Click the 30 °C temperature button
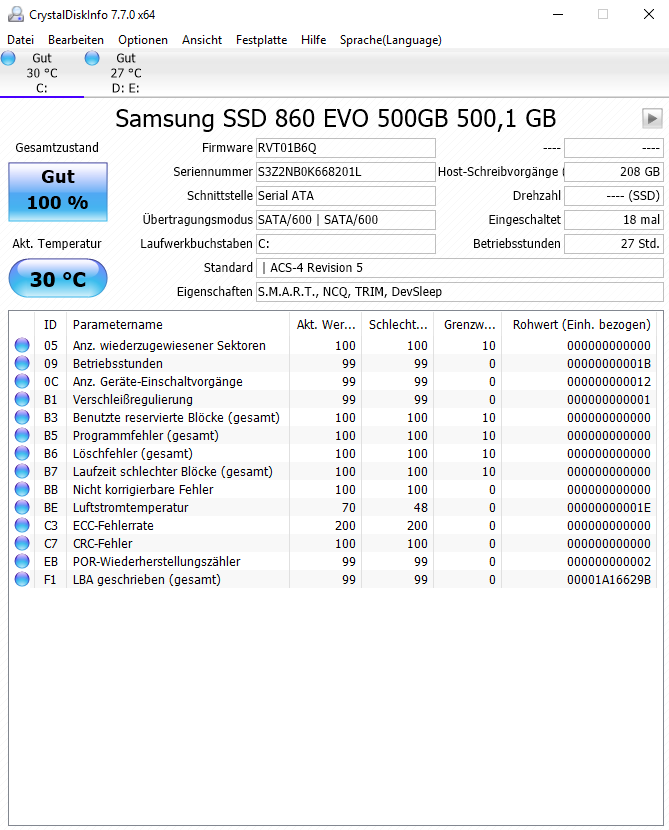Screen dimensions: 669x830 [x=58, y=278]
